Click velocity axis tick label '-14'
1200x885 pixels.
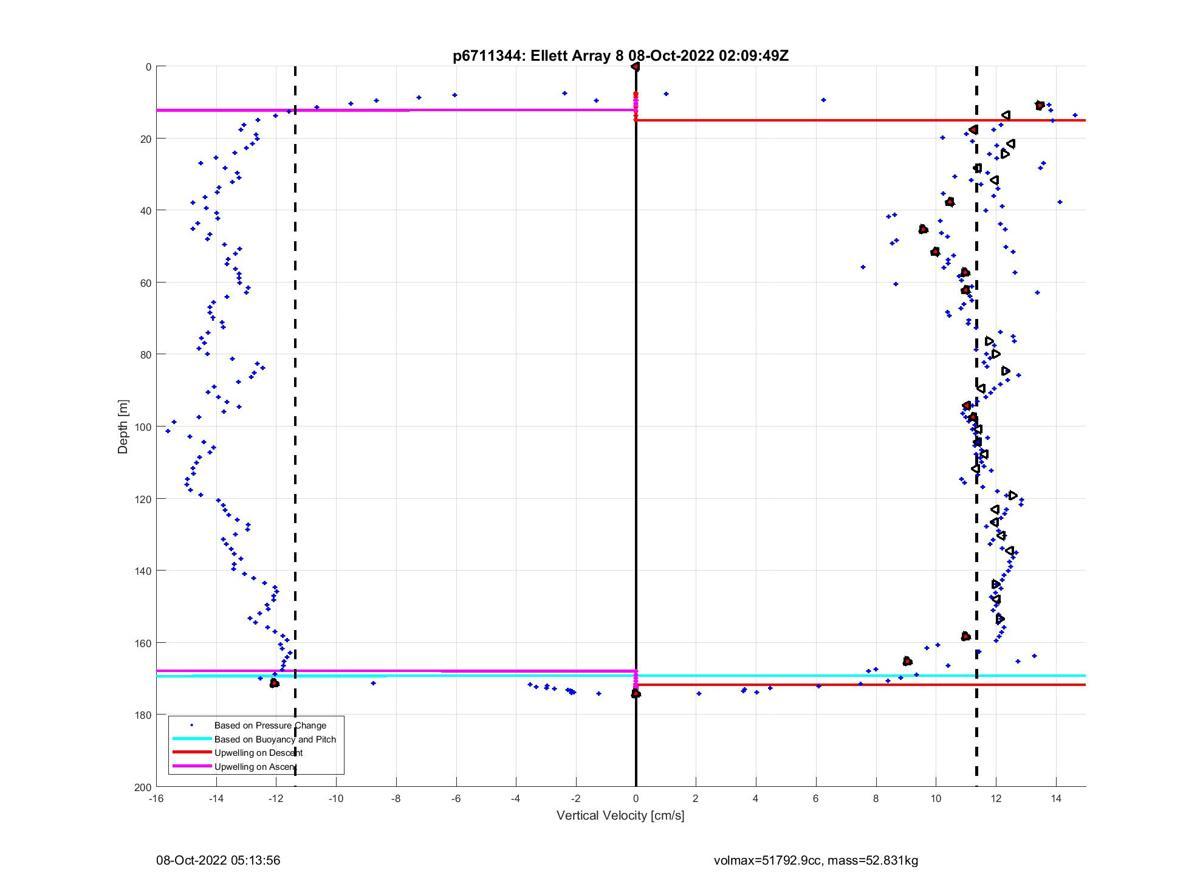(216, 799)
